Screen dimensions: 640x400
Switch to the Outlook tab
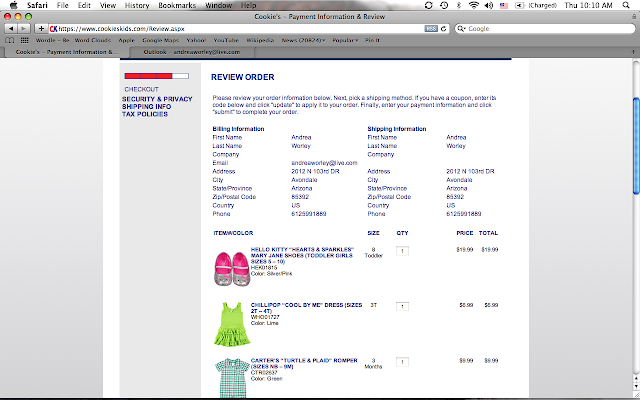pyautogui.click(x=192, y=52)
